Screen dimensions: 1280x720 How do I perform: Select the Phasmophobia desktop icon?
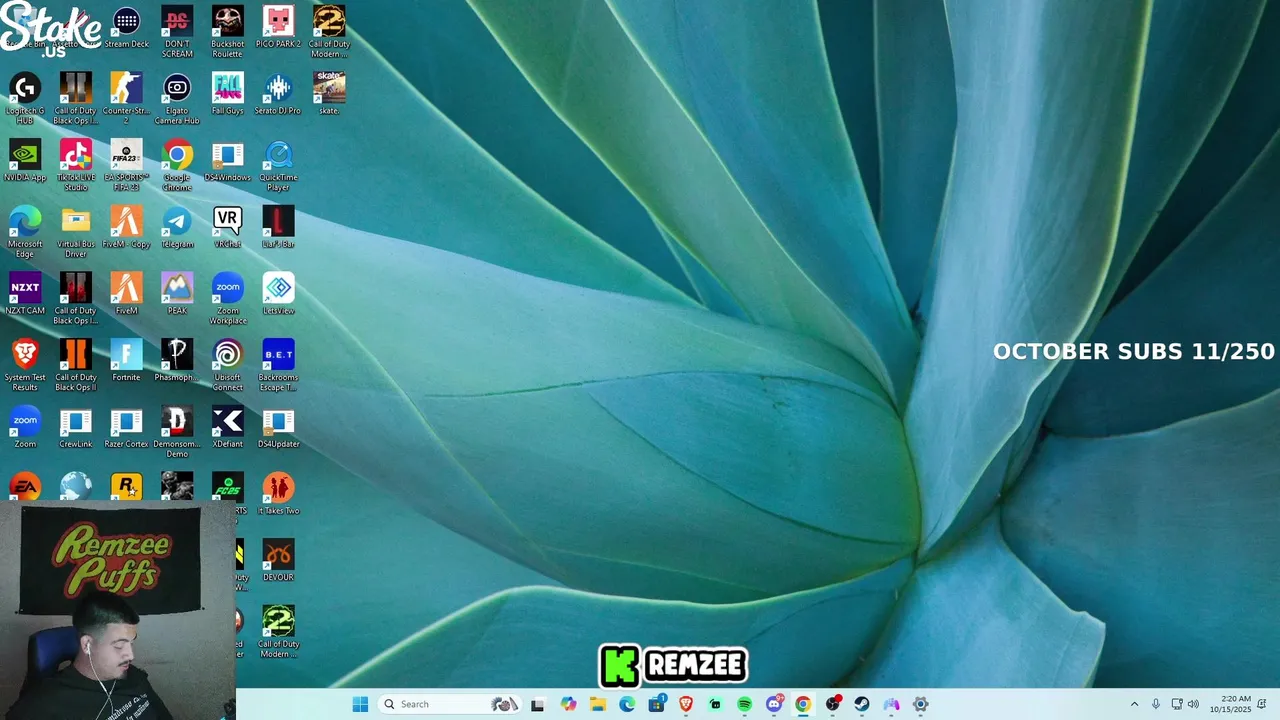177,360
